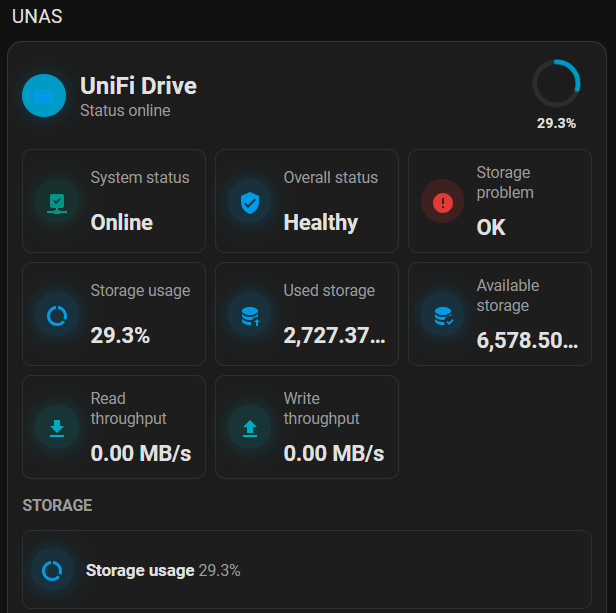Click the Overall status shield icon
The height and width of the screenshot is (613, 616).
pos(250,202)
